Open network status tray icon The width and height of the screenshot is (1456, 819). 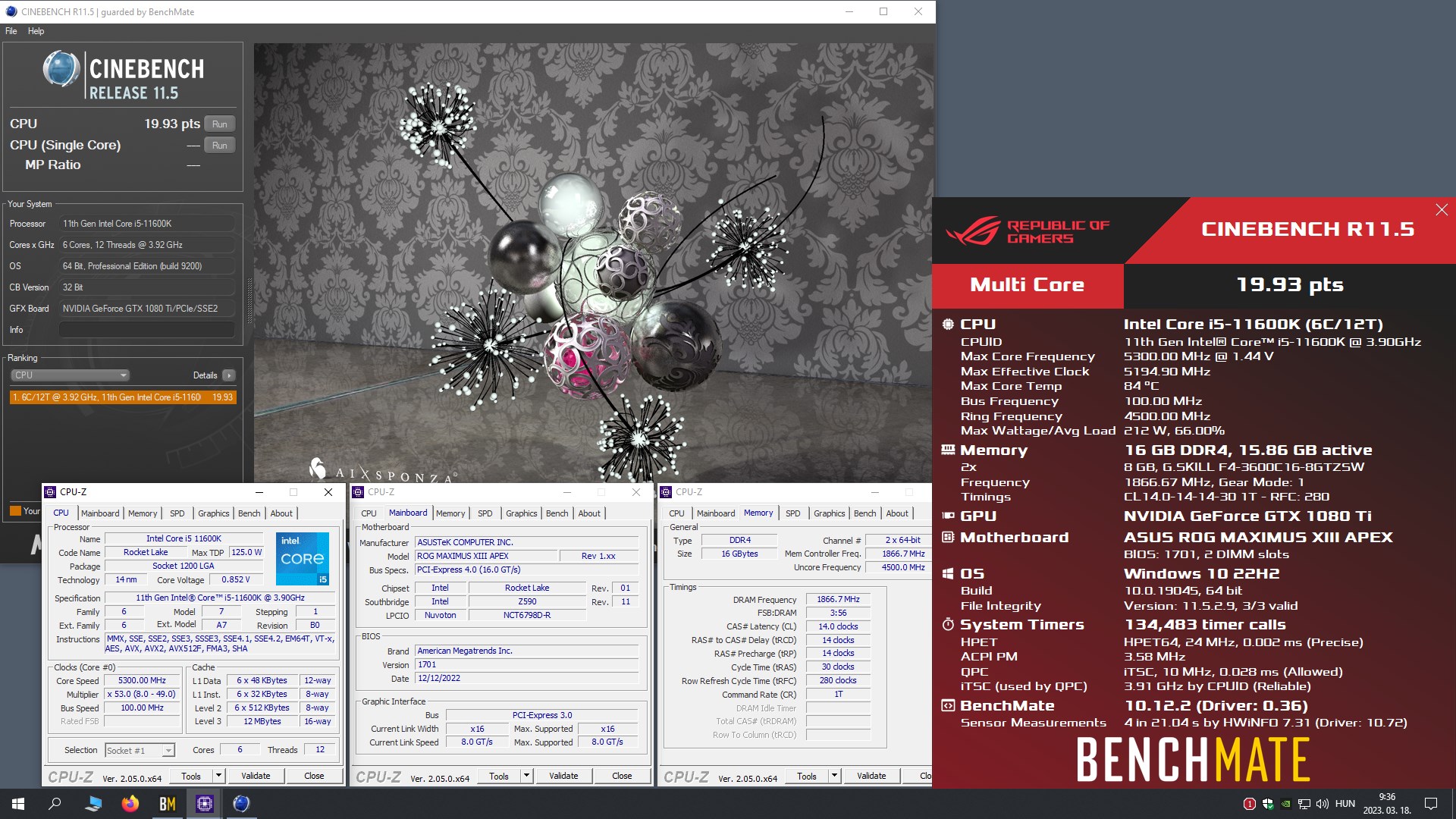pos(1304,804)
